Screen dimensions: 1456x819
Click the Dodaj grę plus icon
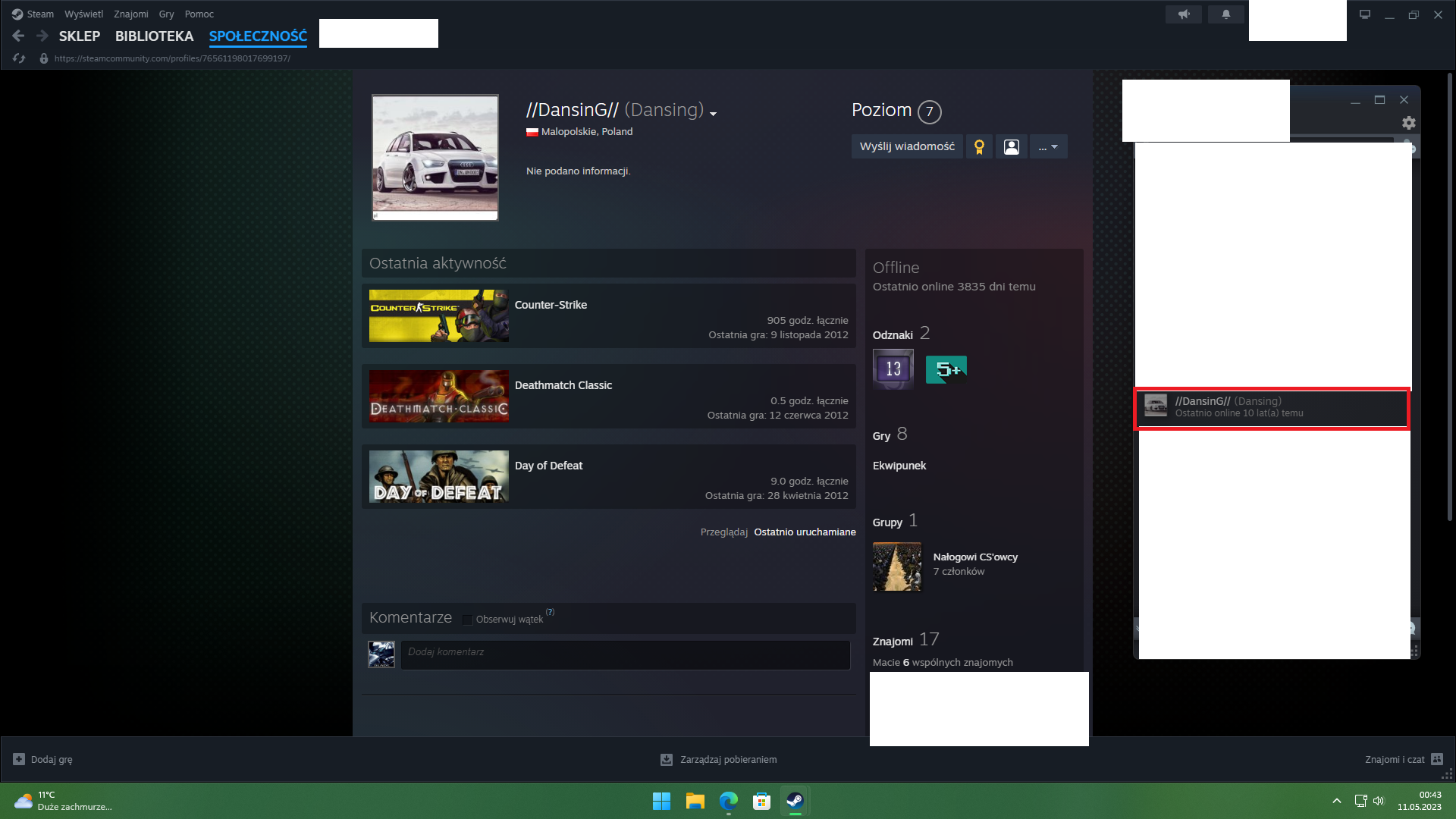tap(19, 759)
